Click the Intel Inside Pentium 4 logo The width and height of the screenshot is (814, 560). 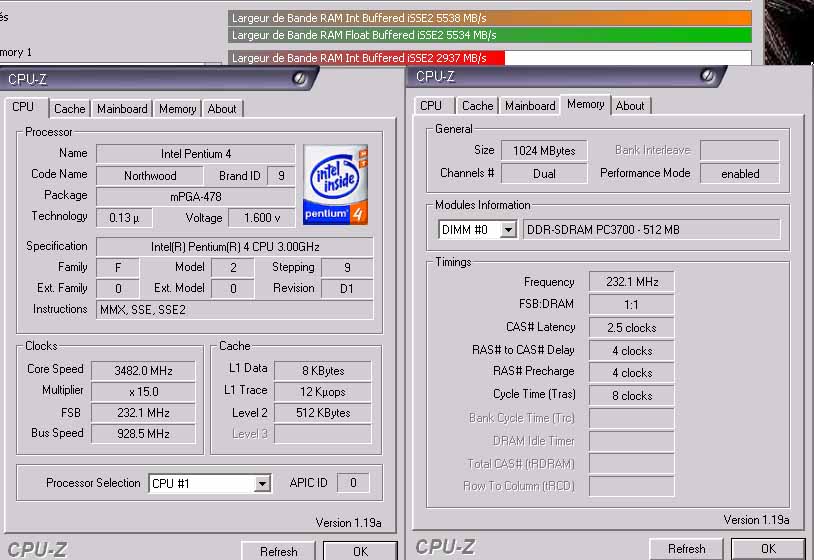335,185
